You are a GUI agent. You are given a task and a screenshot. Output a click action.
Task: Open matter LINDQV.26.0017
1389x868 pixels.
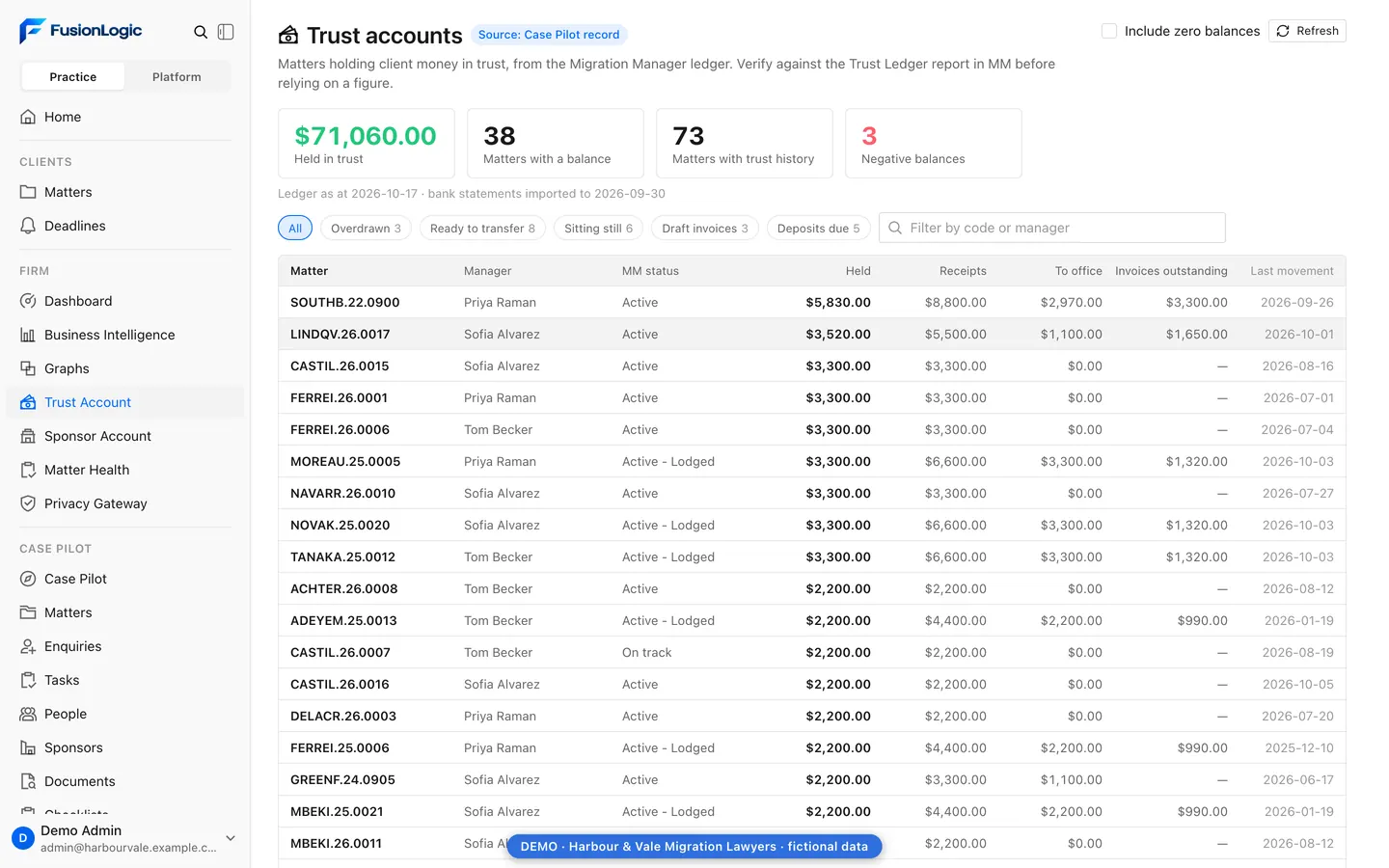811,334
